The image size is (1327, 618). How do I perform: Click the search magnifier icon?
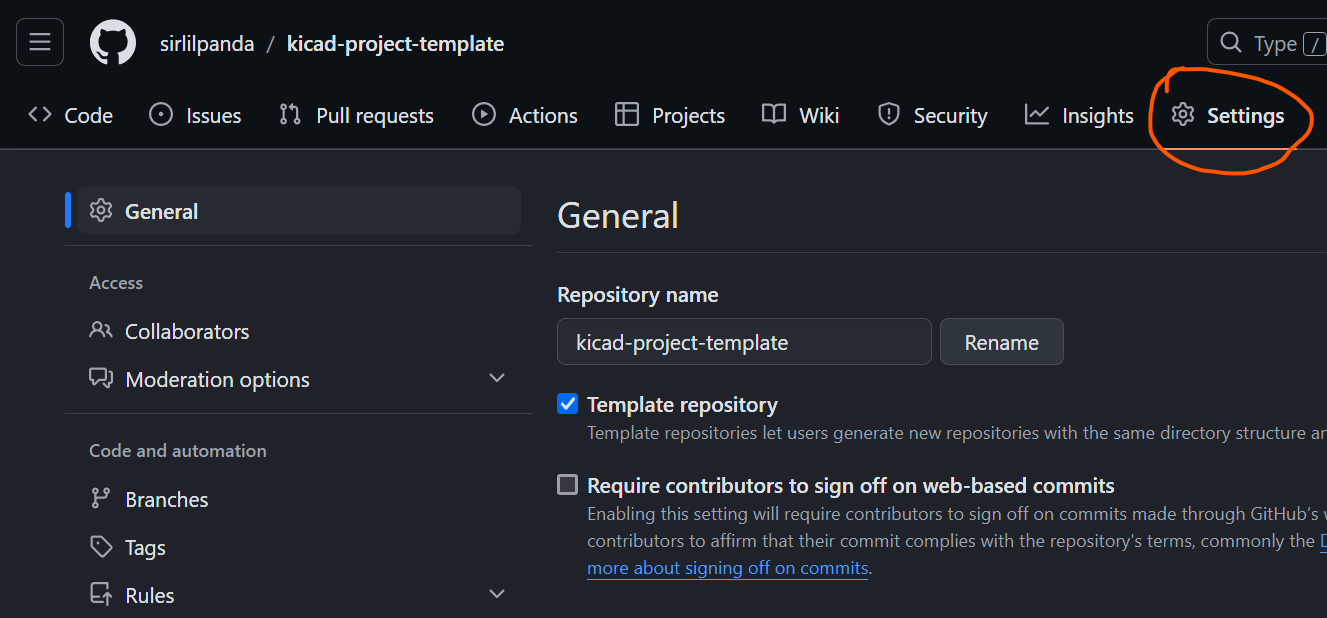(1230, 43)
